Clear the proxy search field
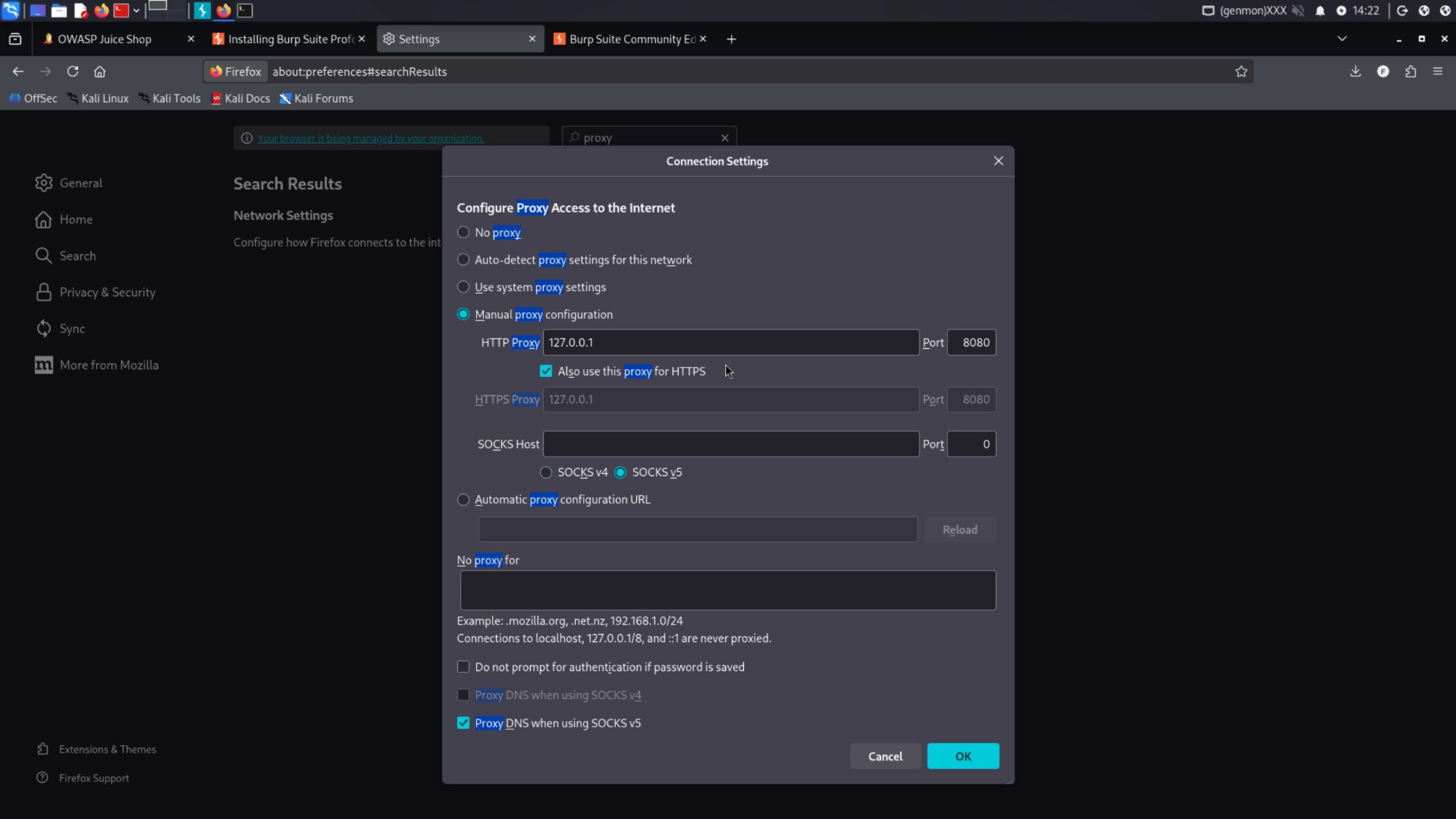This screenshot has height=819, width=1456. (x=724, y=138)
